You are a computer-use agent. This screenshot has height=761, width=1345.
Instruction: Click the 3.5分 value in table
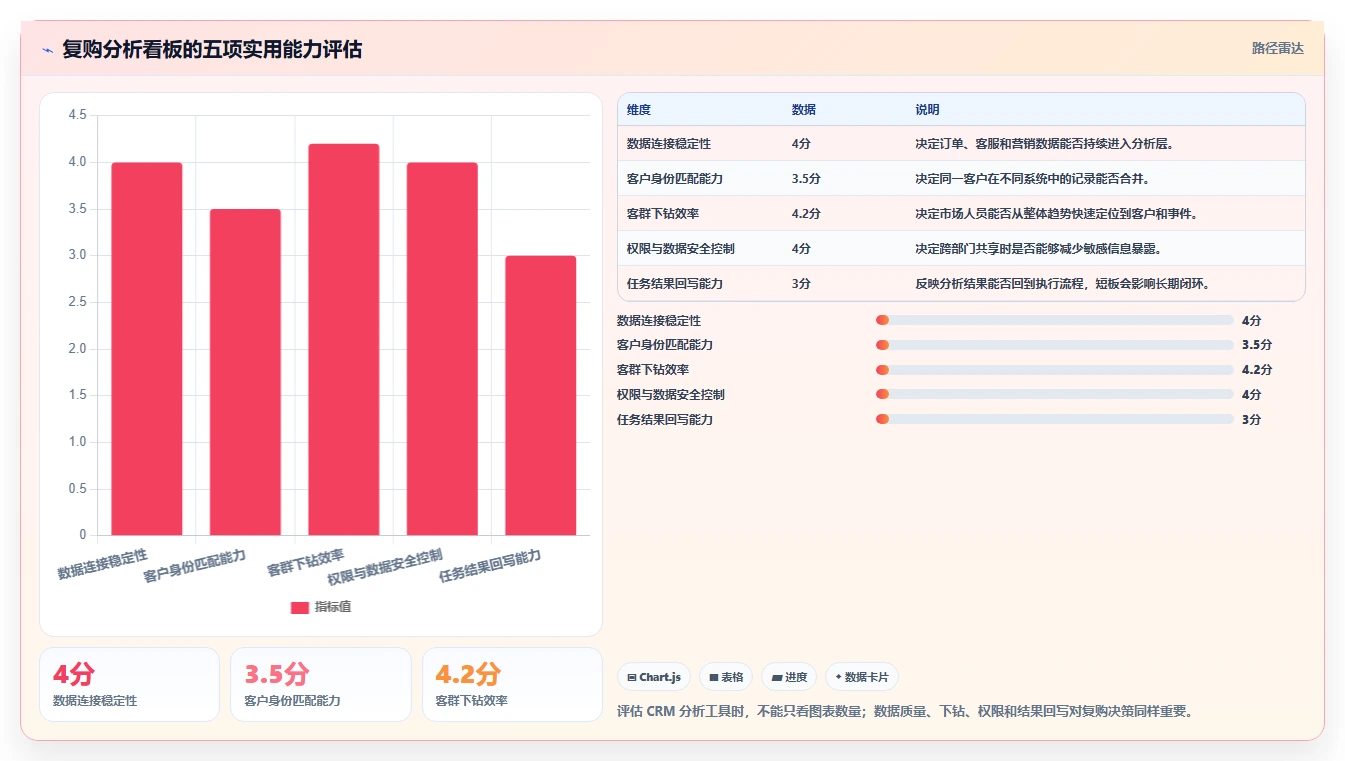pos(806,179)
